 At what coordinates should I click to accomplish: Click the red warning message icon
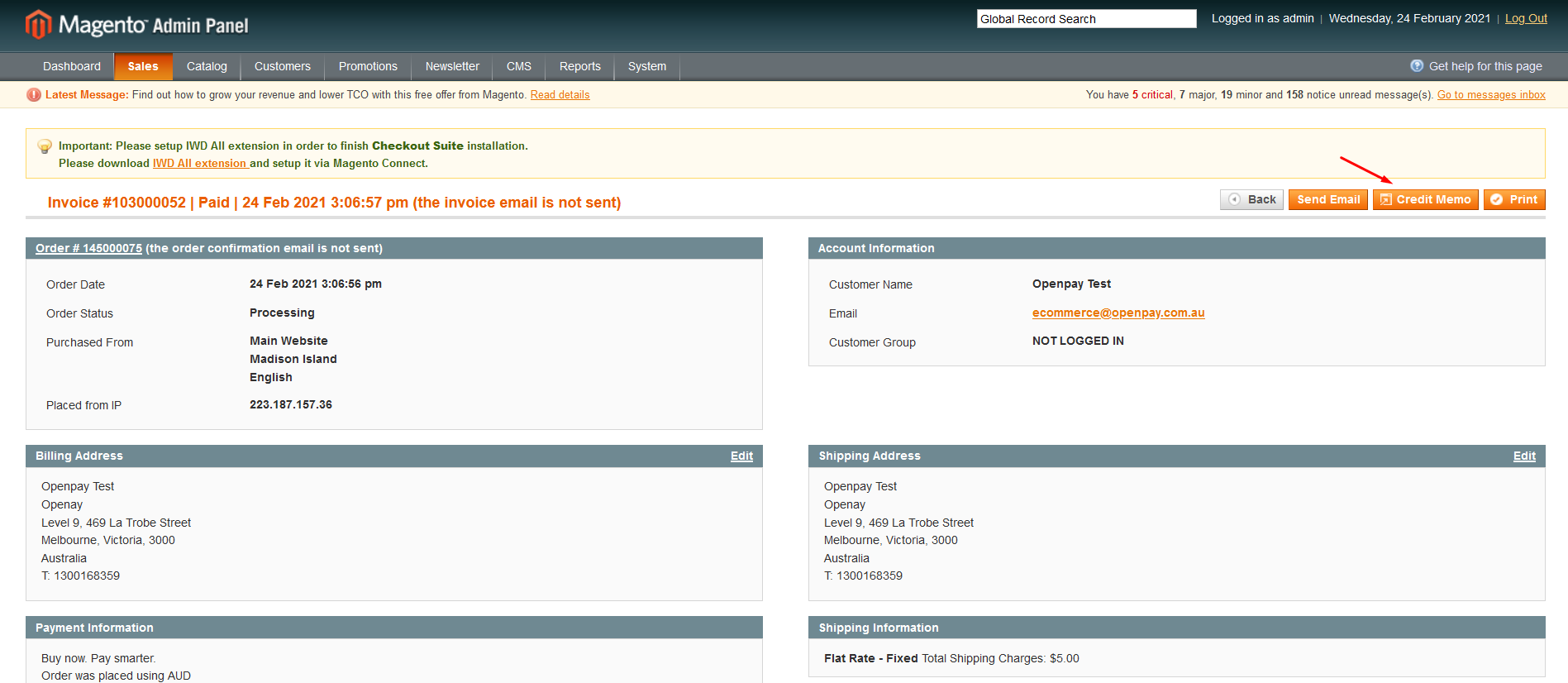pos(34,95)
